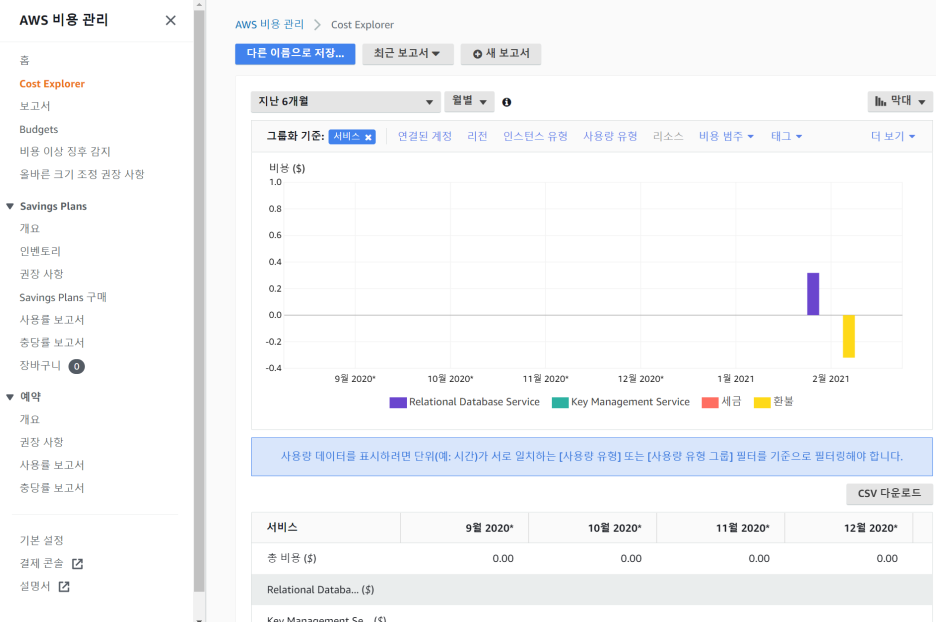The width and height of the screenshot is (936, 622).
Task: Open 비용 이상 징후 감지
Action: pyautogui.click(x=65, y=152)
